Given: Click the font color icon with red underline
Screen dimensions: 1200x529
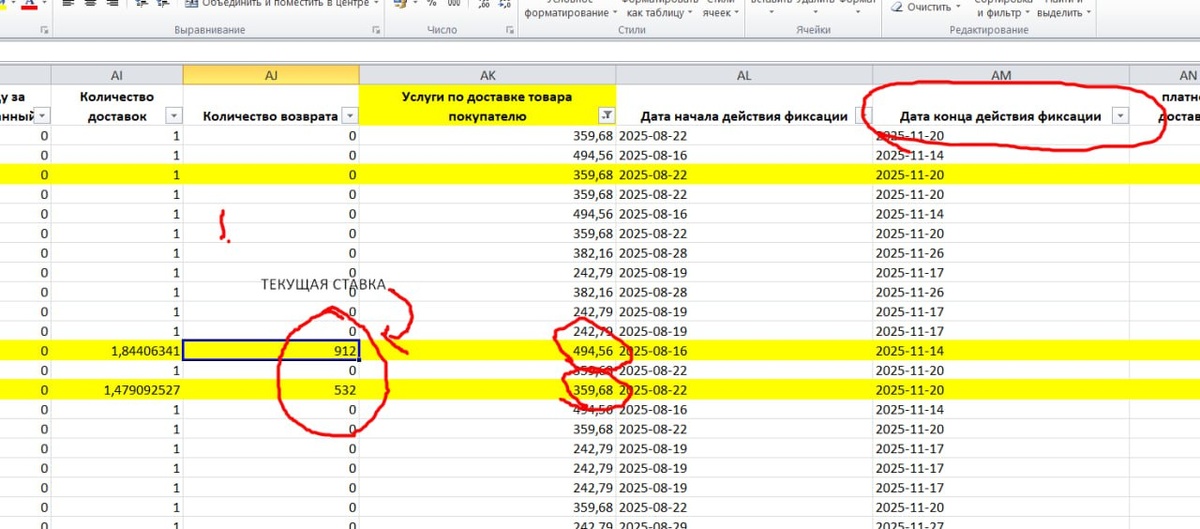Looking at the screenshot, I should [x=29, y=4].
